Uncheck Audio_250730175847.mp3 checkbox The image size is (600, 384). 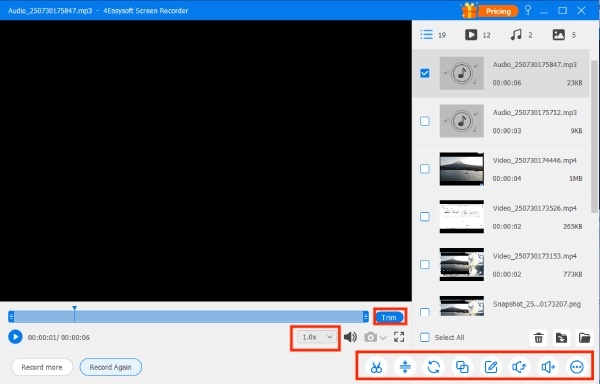[x=425, y=73]
